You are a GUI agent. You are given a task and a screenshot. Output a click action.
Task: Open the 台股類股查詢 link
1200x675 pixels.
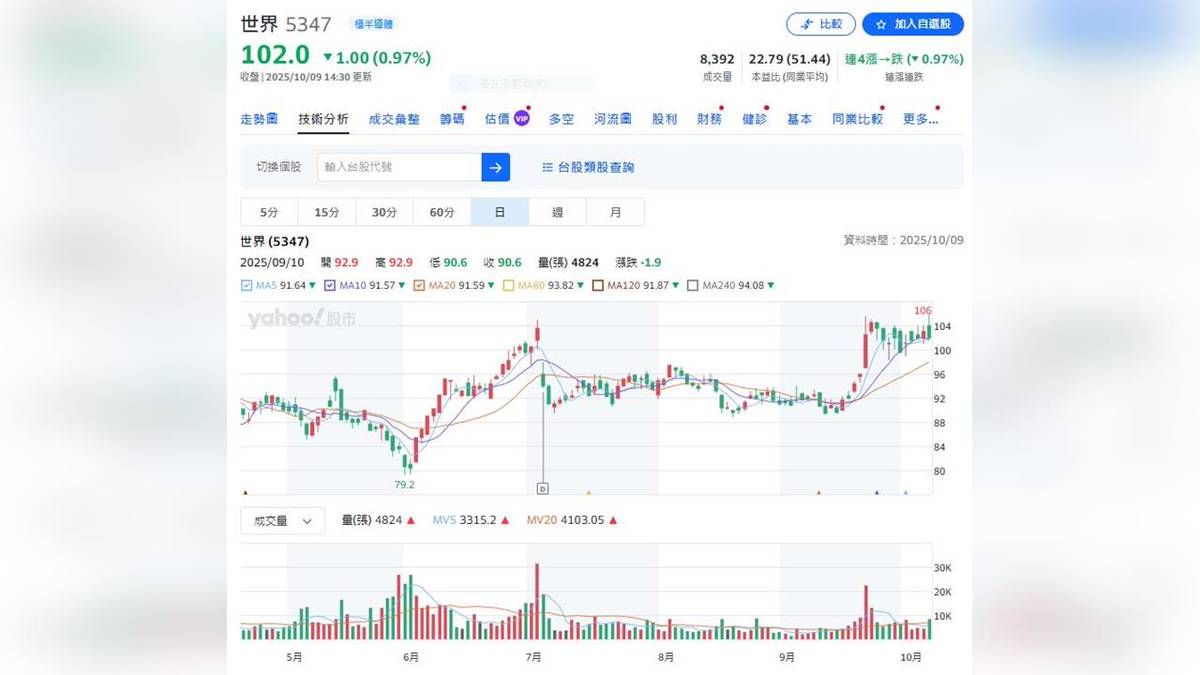pyautogui.click(x=595, y=167)
